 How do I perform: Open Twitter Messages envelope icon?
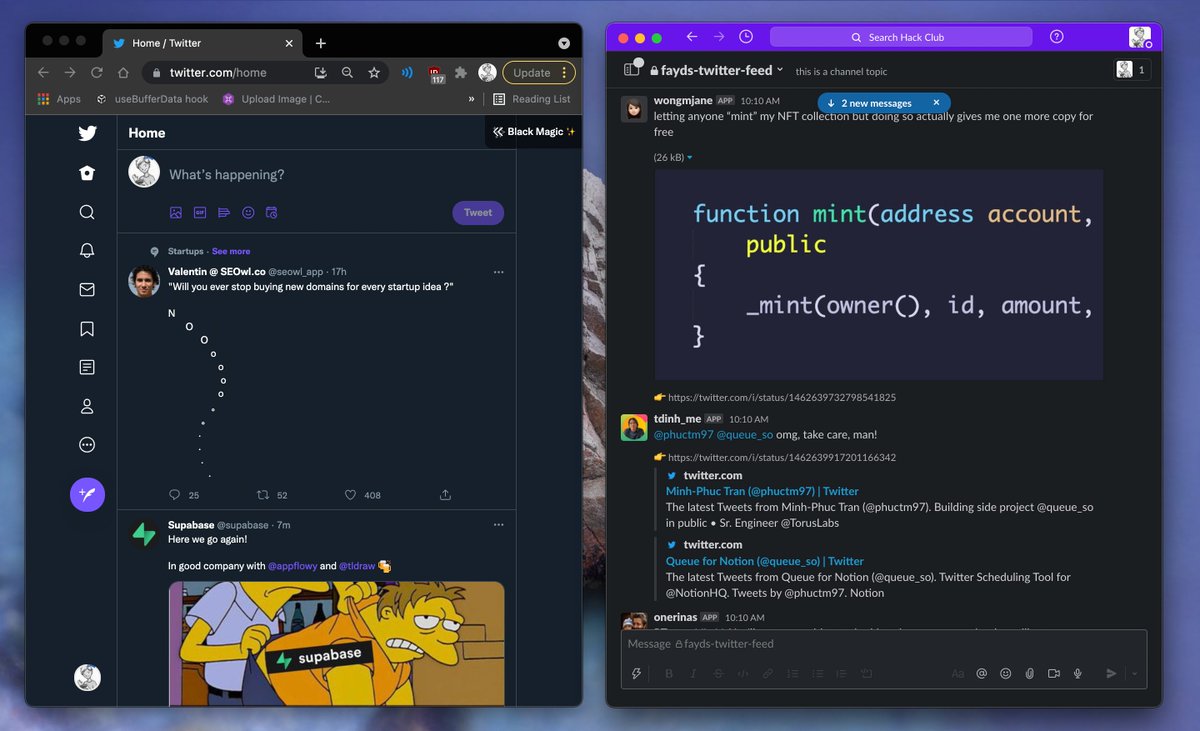87,290
